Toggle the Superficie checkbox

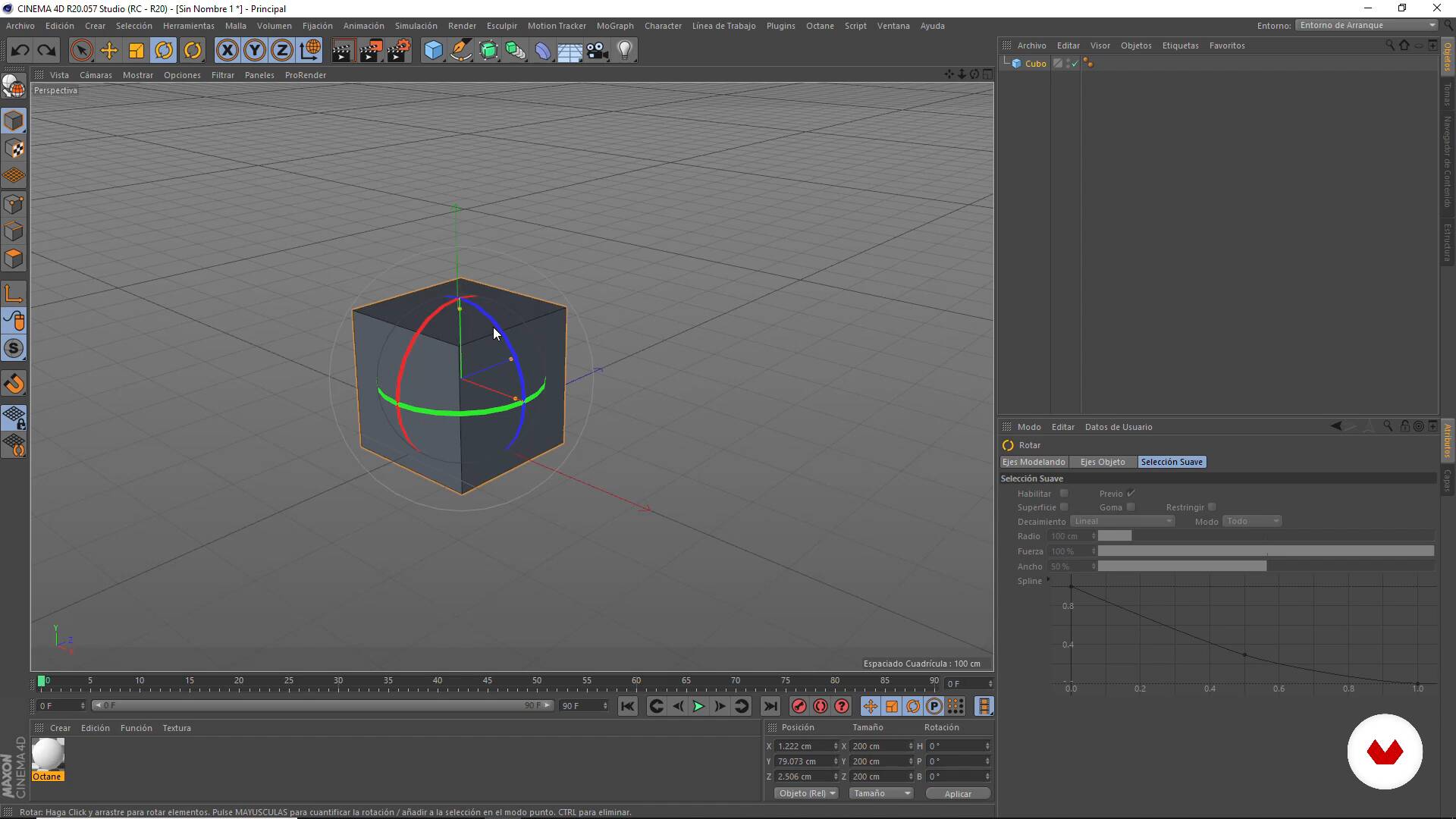(x=1064, y=507)
